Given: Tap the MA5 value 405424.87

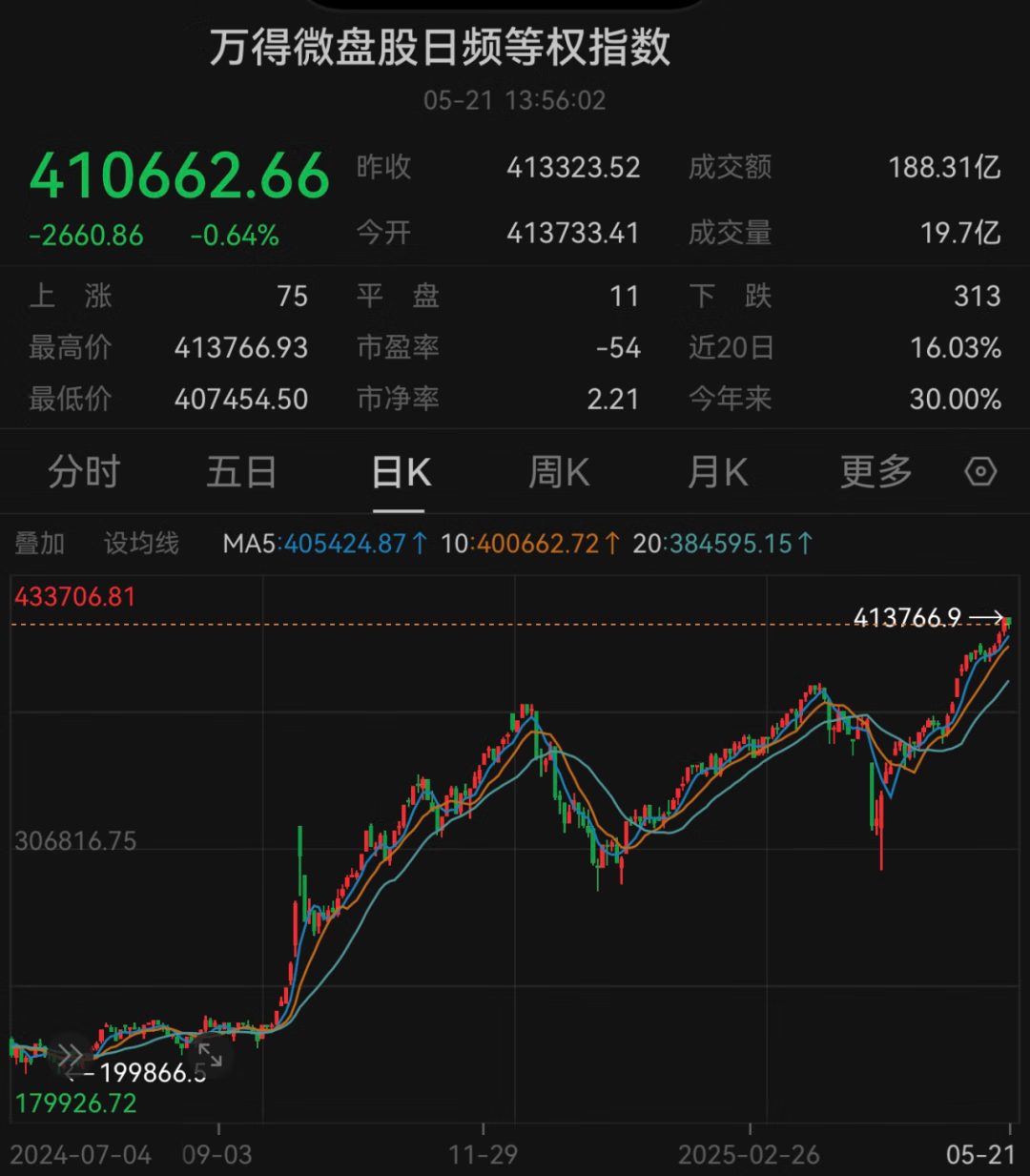Looking at the screenshot, I should [x=345, y=544].
